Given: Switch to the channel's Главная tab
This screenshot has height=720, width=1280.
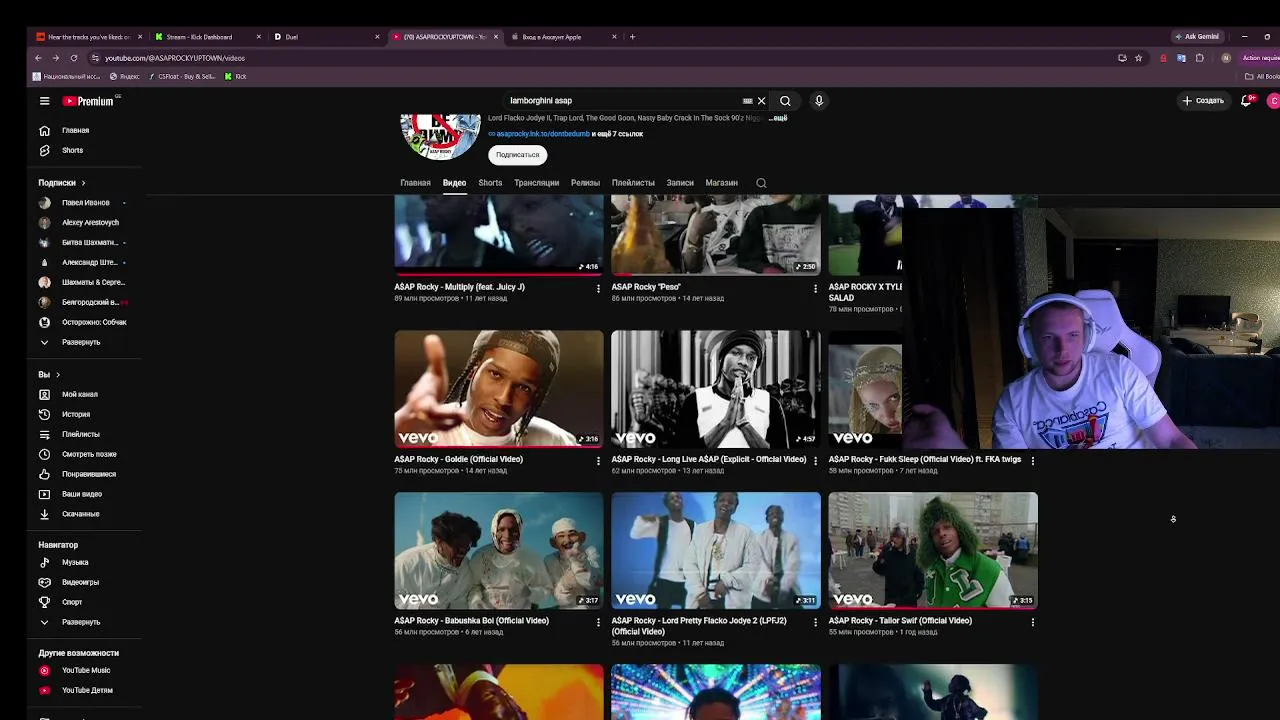Looking at the screenshot, I should [x=415, y=183].
